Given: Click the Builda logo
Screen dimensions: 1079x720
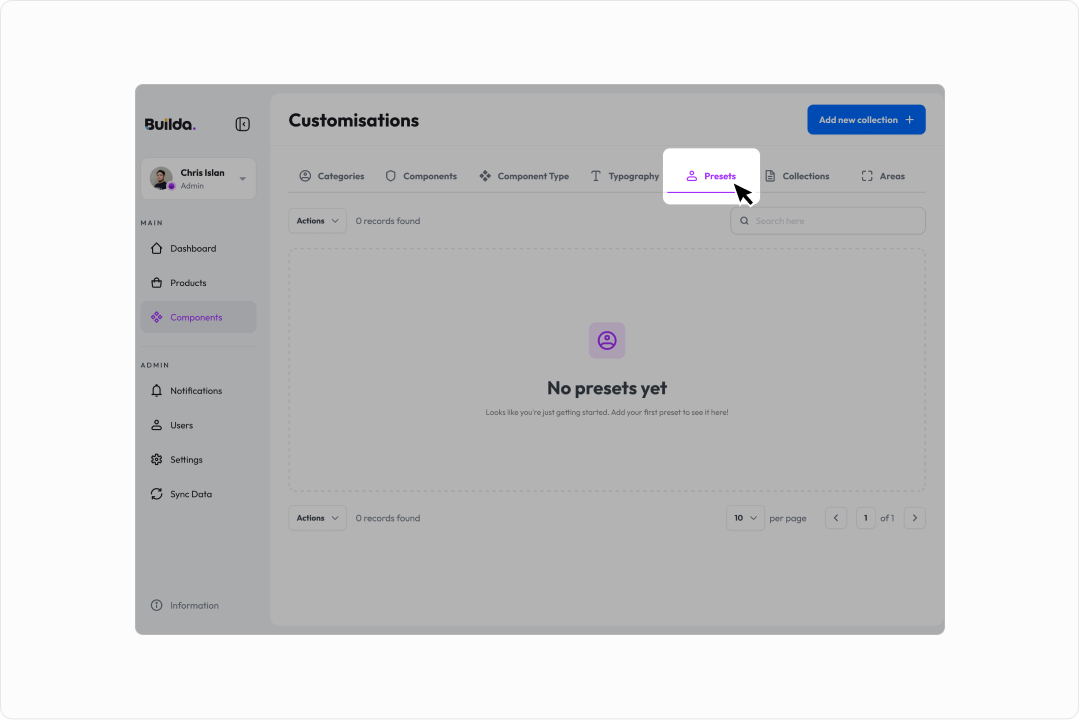Looking at the screenshot, I should [x=170, y=124].
